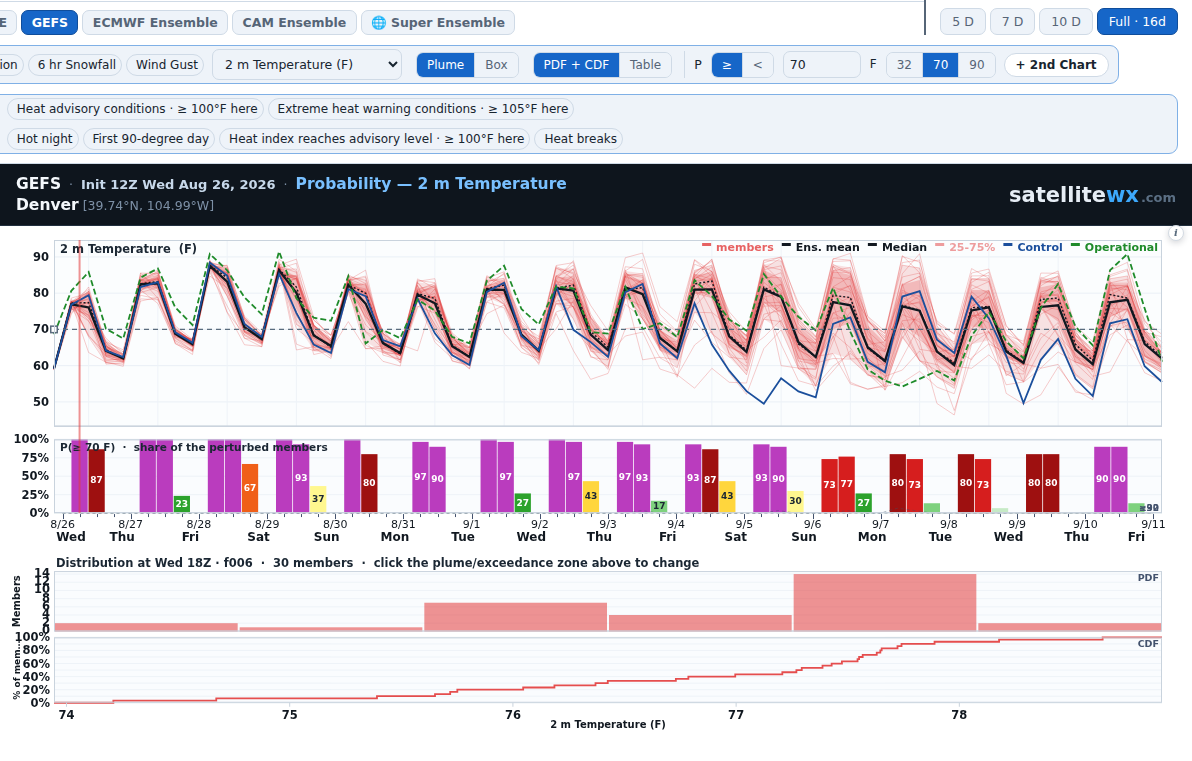Click the red time marker line on the plume
Viewport: 1192px width, 761px height.
pyautogui.click(x=79, y=333)
